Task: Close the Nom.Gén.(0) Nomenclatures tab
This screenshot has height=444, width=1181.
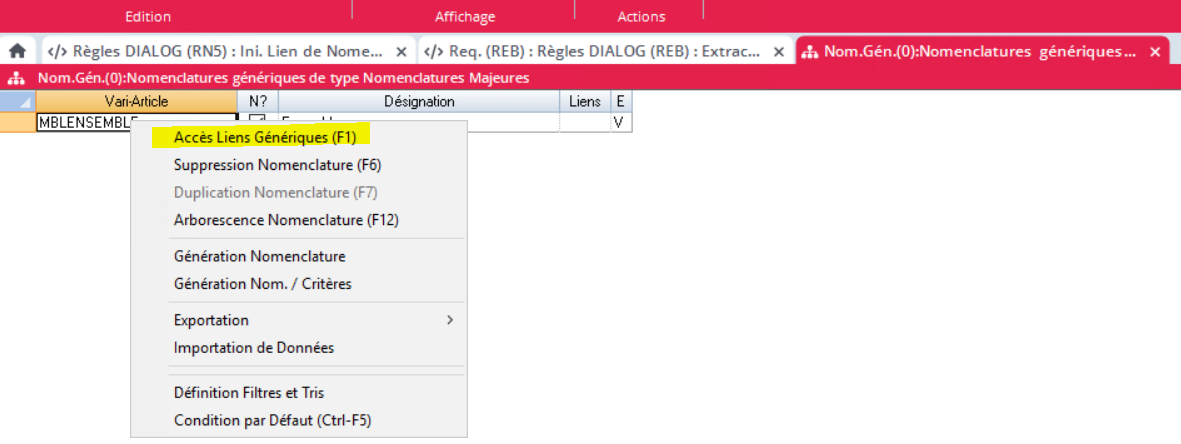Action: point(1155,51)
